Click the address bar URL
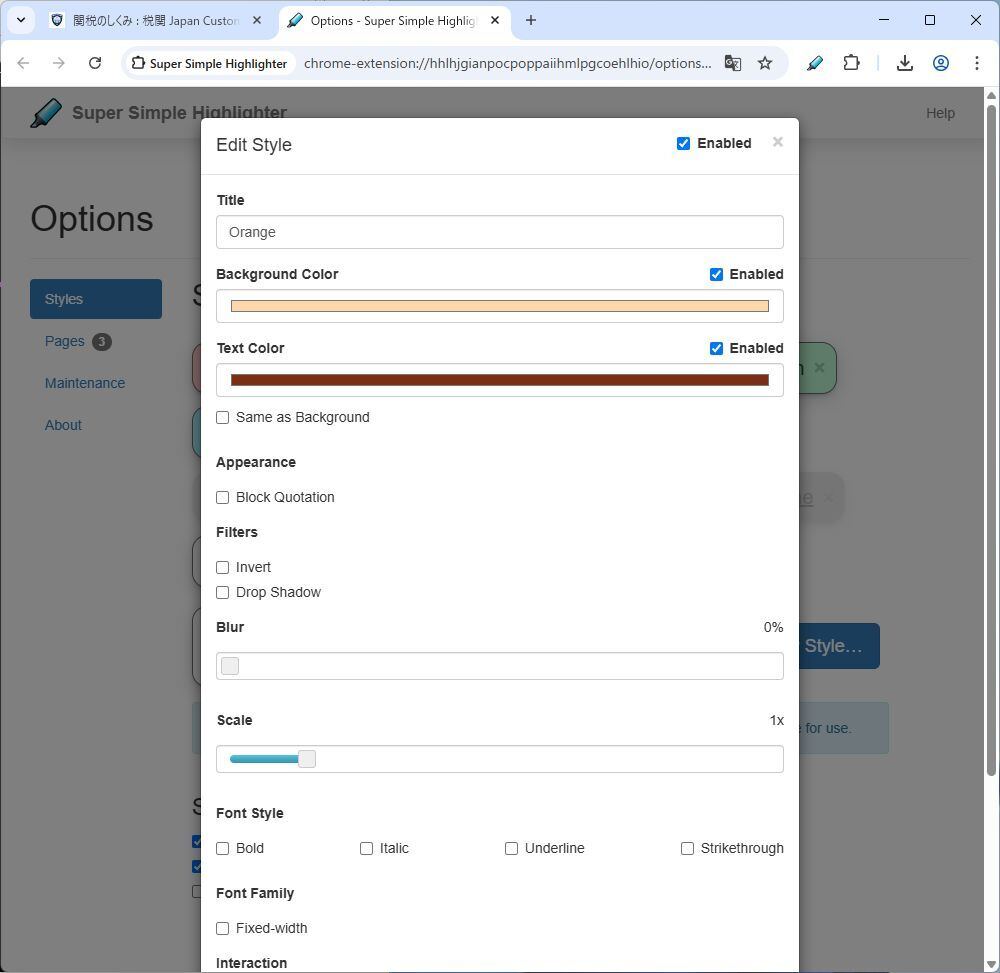Viewport: 1000px width, 973px height. pyautogui.click(x=508, y=63)
